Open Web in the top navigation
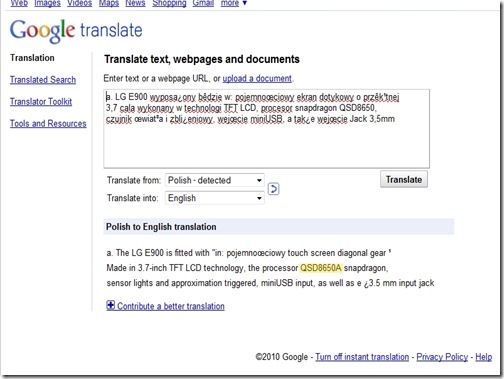The image size is (504, 379). [19, 3]
